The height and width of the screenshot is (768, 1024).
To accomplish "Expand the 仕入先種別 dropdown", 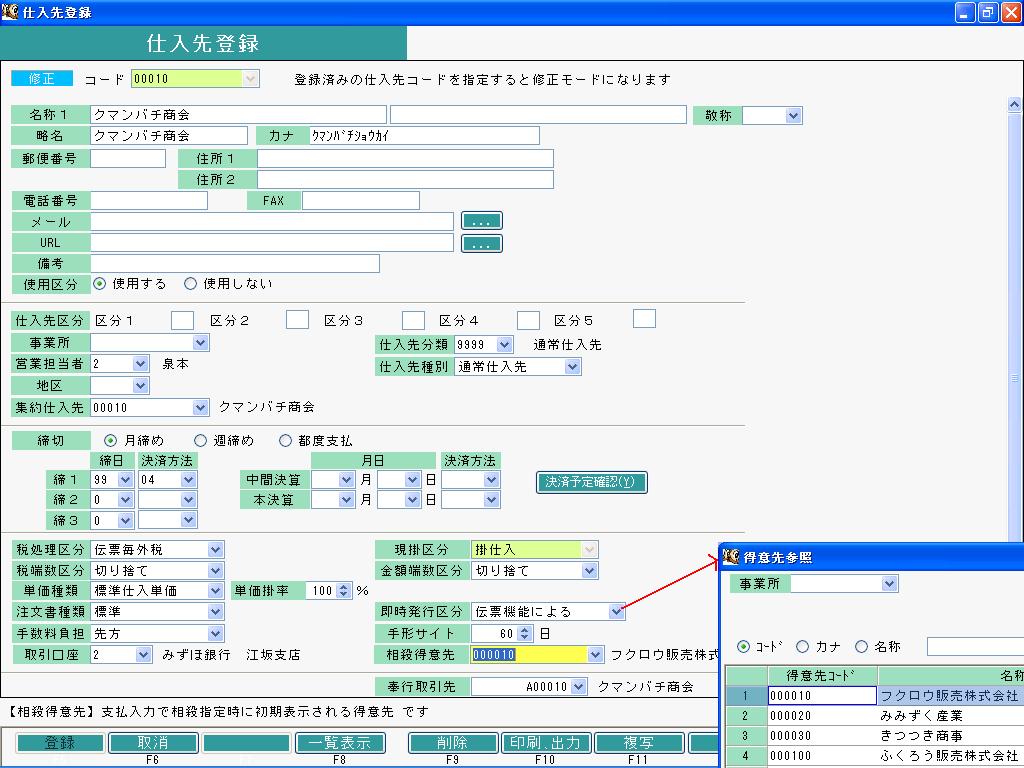I will 572,366.
